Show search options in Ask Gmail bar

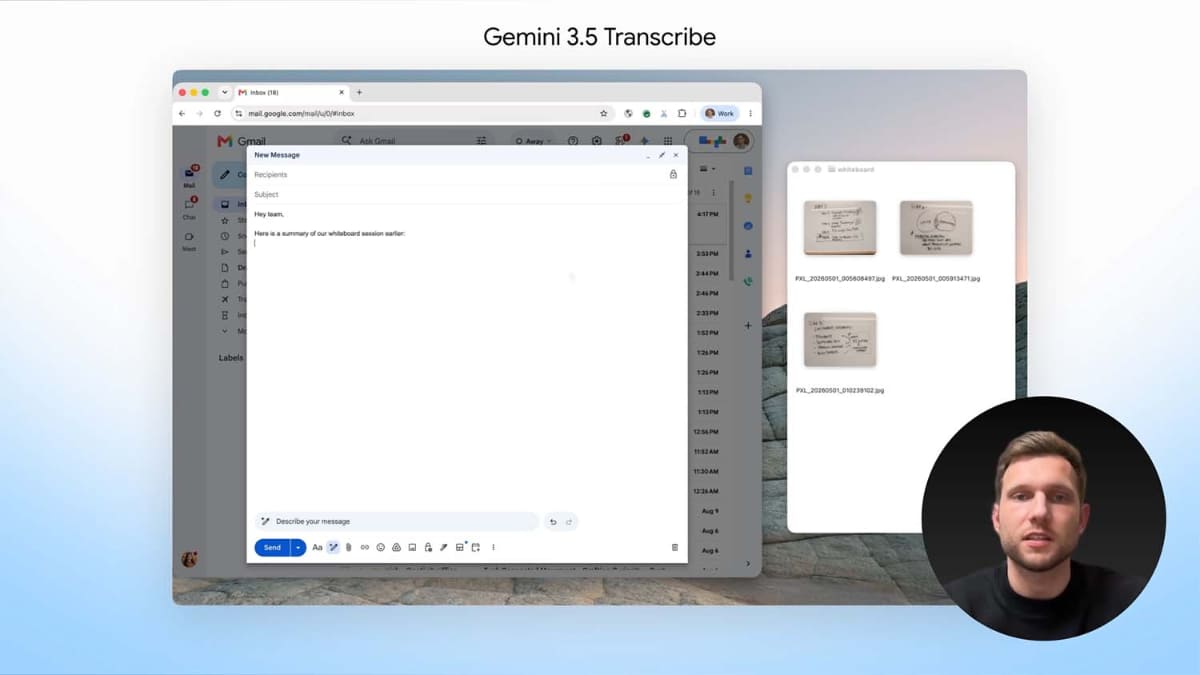(x=481, y=141)
